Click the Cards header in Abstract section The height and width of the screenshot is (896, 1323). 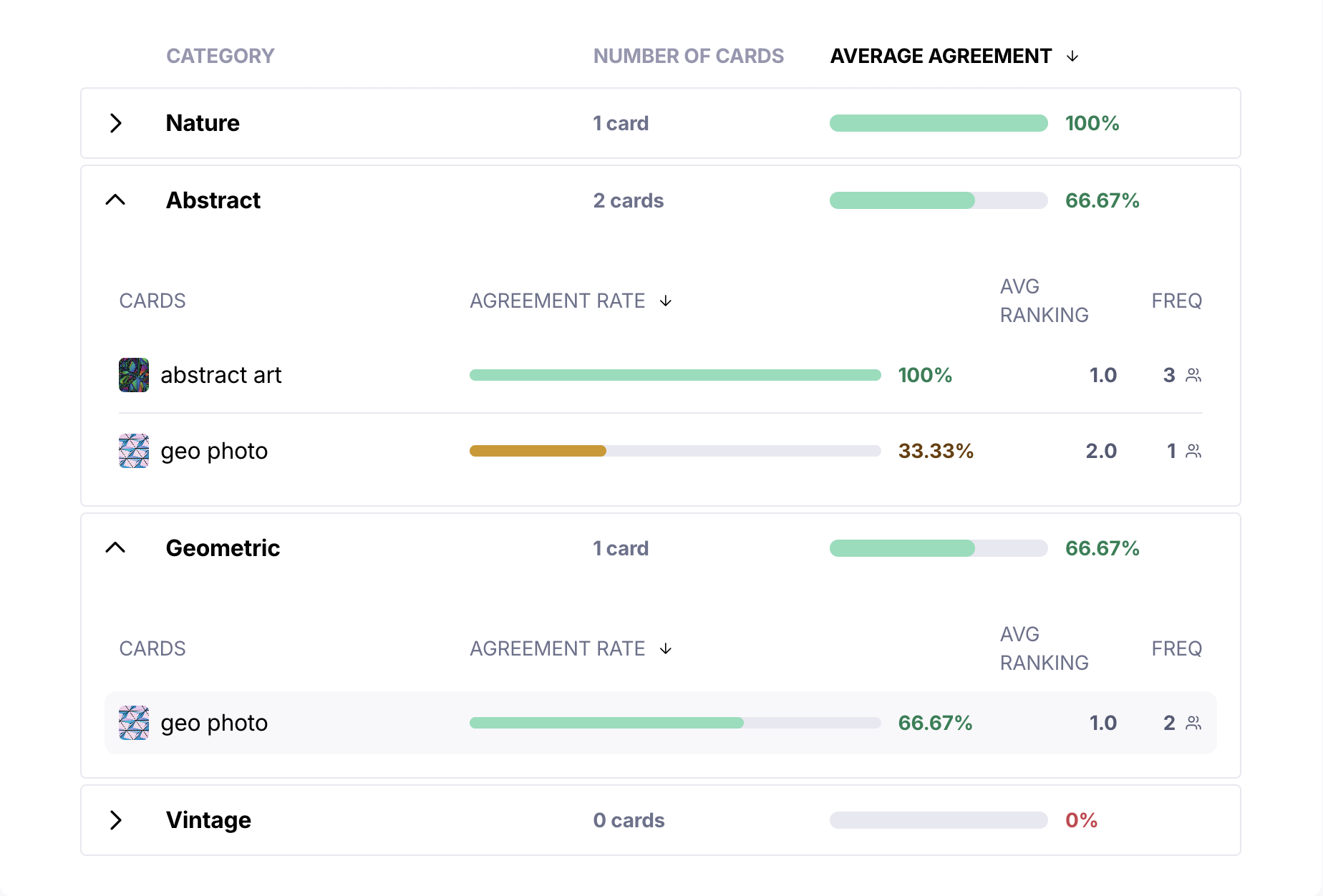(152, 301)
